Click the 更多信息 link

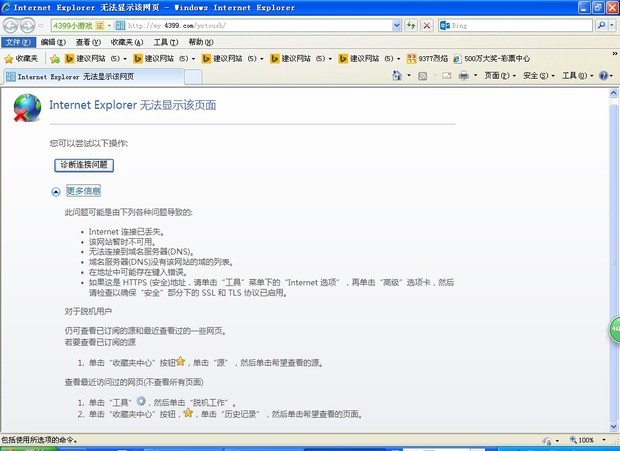pyautogui.click(x=83, y=191)
